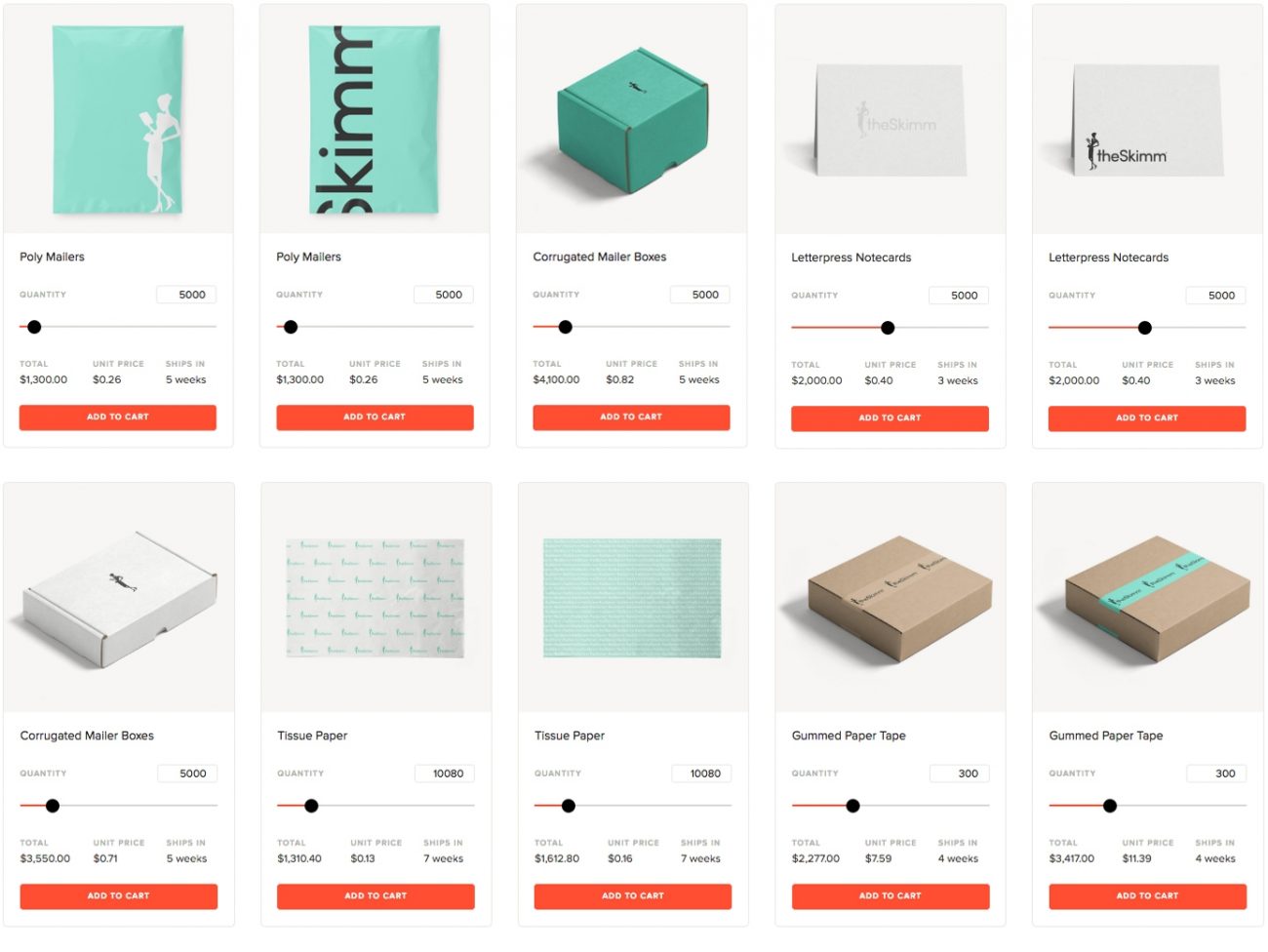
Task: Click Letterpress Notecards black-logo quantity slider handle
Action: 1145,328
